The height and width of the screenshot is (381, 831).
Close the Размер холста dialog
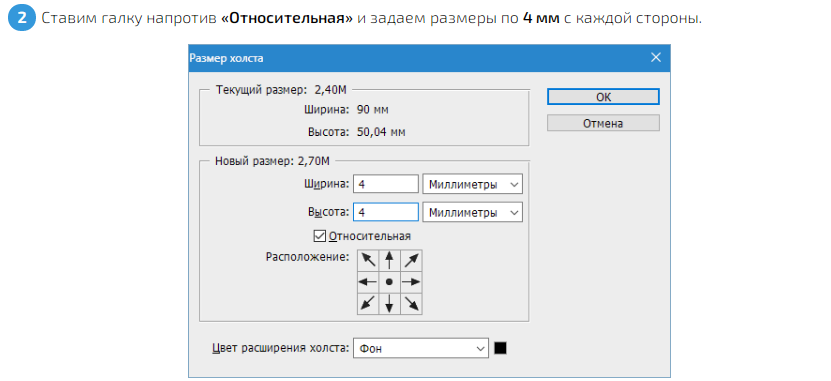(656, 58)
